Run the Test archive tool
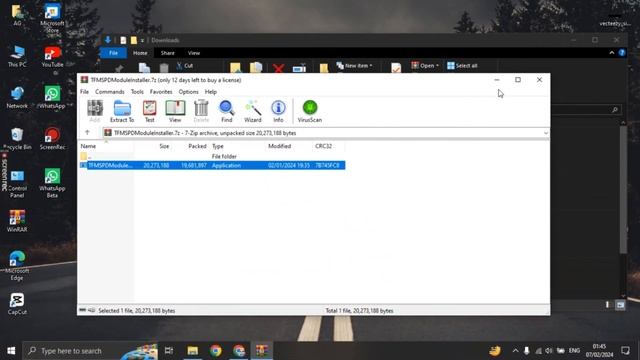 pos(149,111)
